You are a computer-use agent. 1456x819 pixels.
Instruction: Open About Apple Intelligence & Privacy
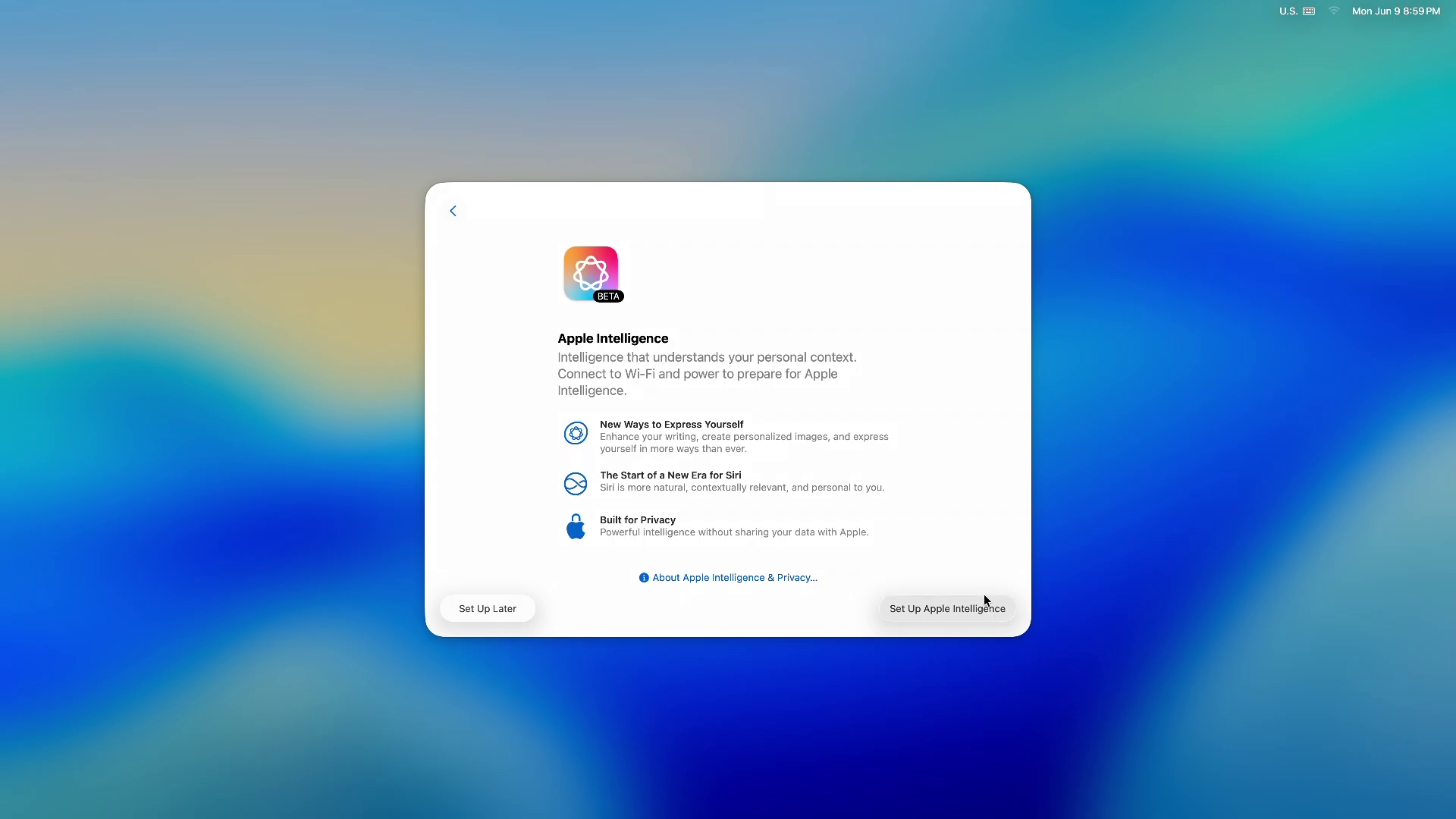(734, 577)
